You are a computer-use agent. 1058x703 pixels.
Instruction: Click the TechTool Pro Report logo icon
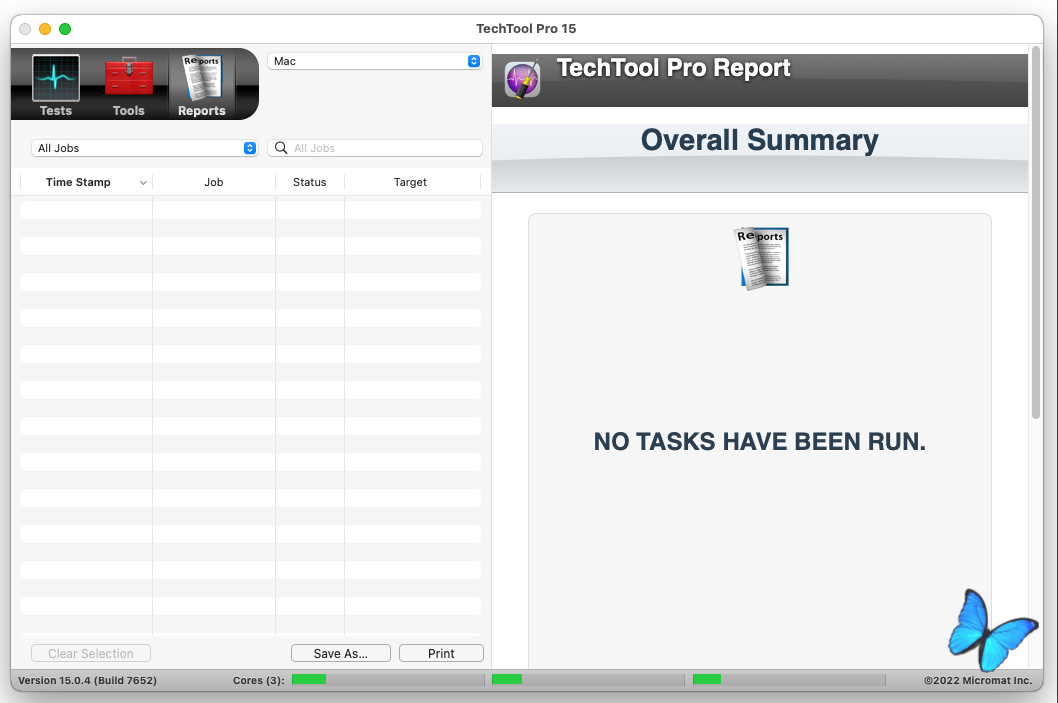click(x=522, y=80)
